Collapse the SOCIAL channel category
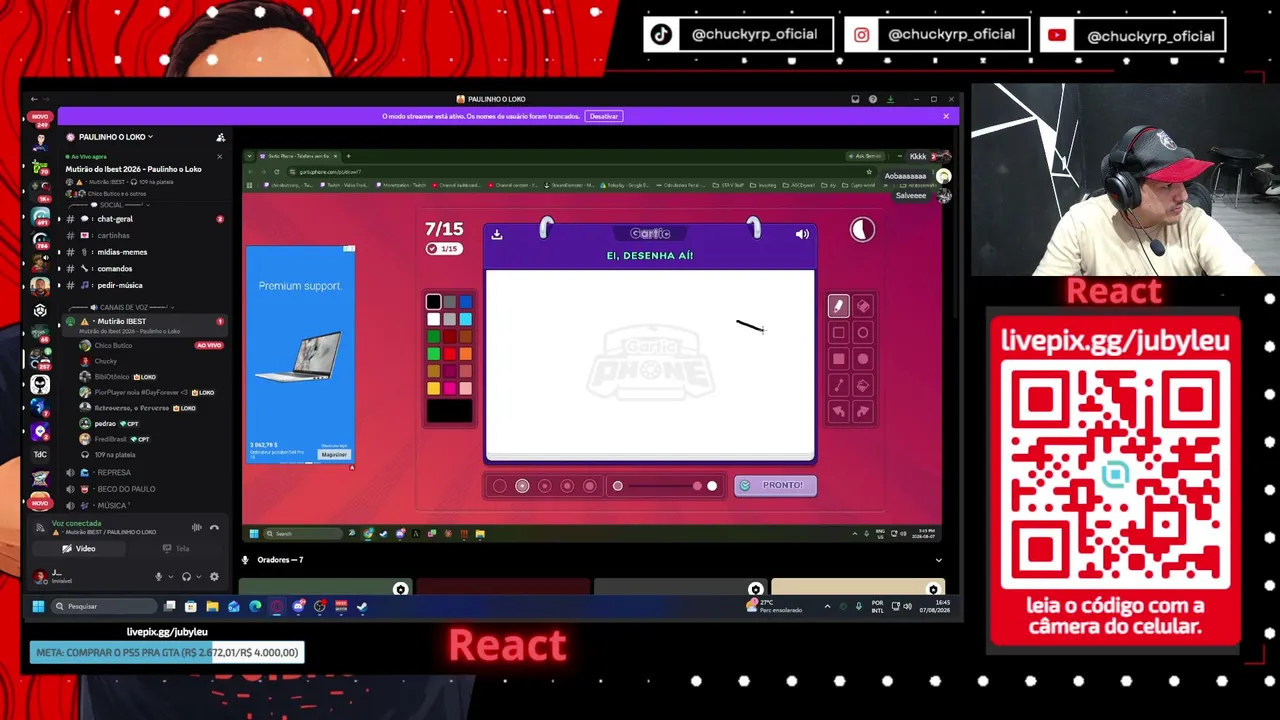 click(107, 205)
